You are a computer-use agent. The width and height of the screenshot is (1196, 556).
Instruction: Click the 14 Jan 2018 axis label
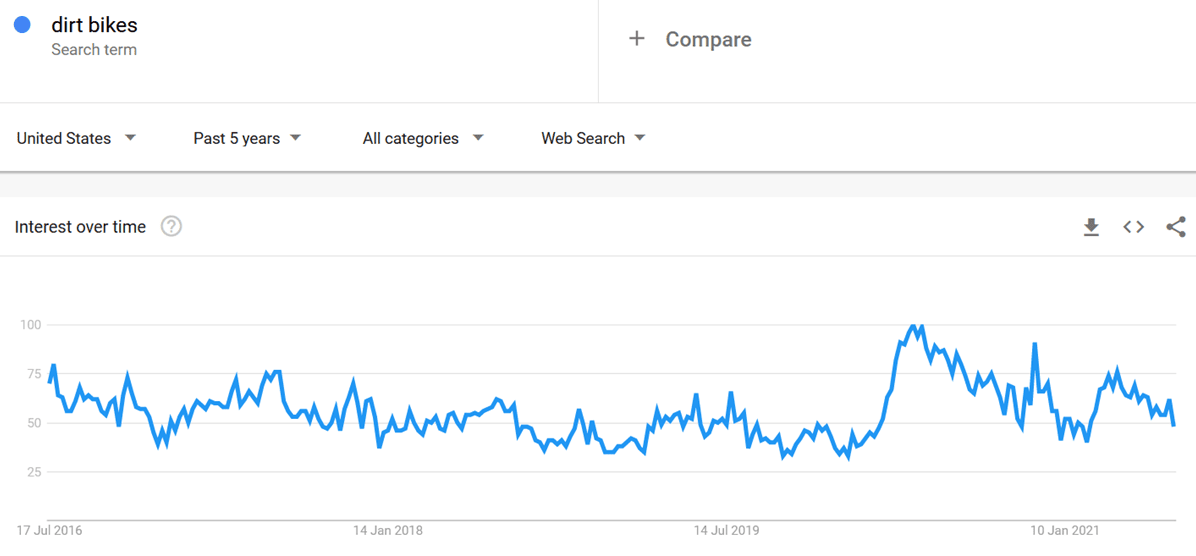pyautogui.click(x=388, y=529)
